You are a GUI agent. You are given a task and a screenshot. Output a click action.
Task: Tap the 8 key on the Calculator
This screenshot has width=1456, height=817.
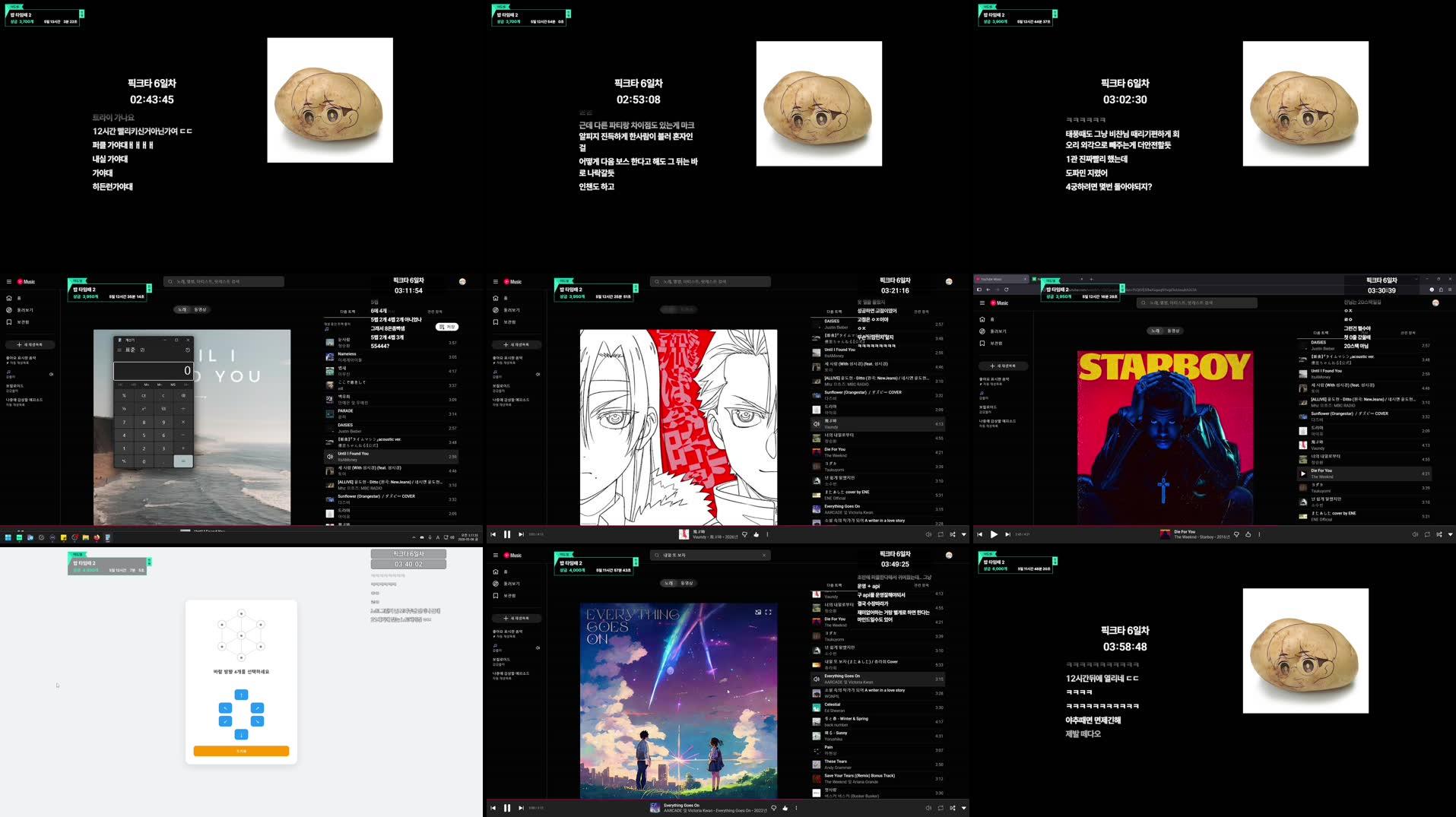[x=144, y=422]
